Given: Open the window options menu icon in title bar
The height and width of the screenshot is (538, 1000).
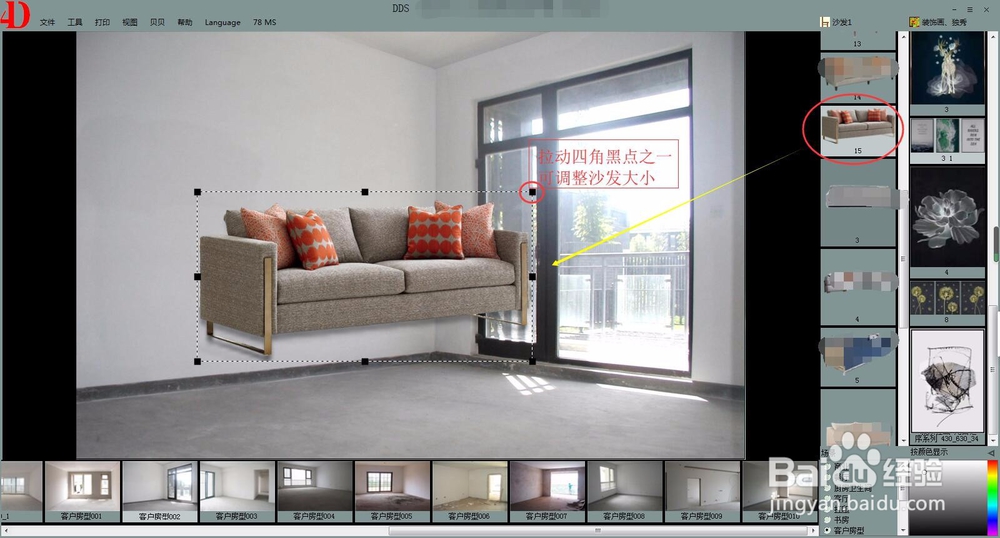Looking at the screenshot, I should (969, 10).
